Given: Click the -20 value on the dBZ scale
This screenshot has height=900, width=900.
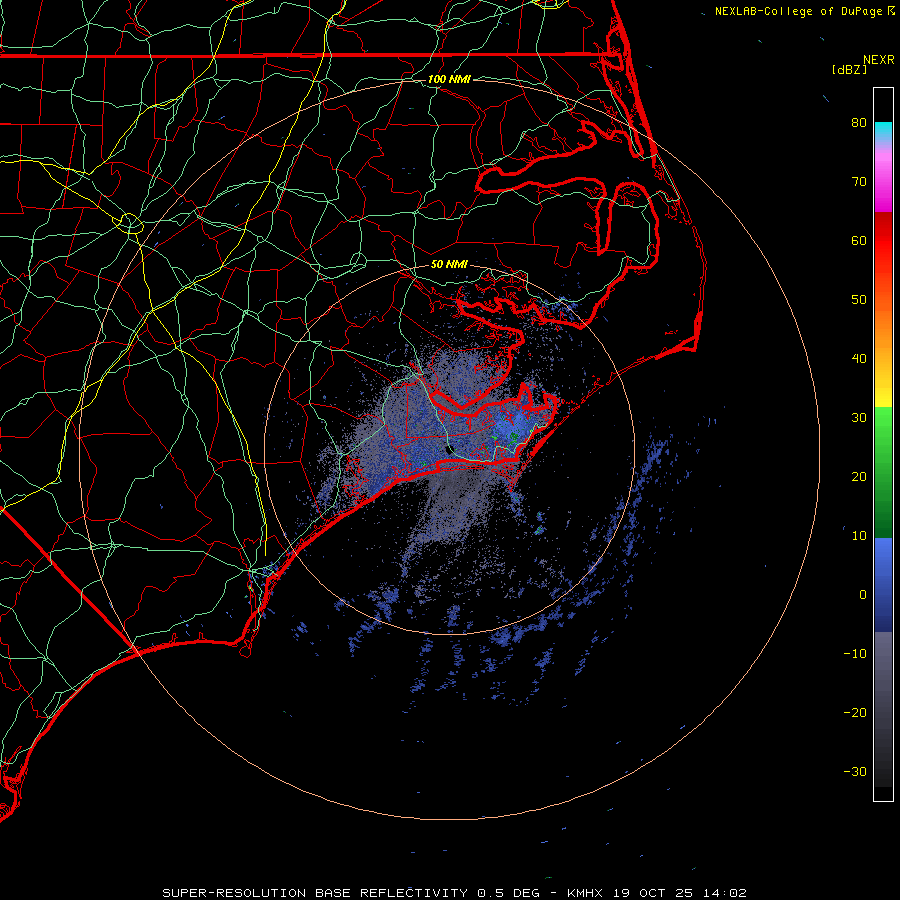Looking at the screenshot, I should pos(855,712).
